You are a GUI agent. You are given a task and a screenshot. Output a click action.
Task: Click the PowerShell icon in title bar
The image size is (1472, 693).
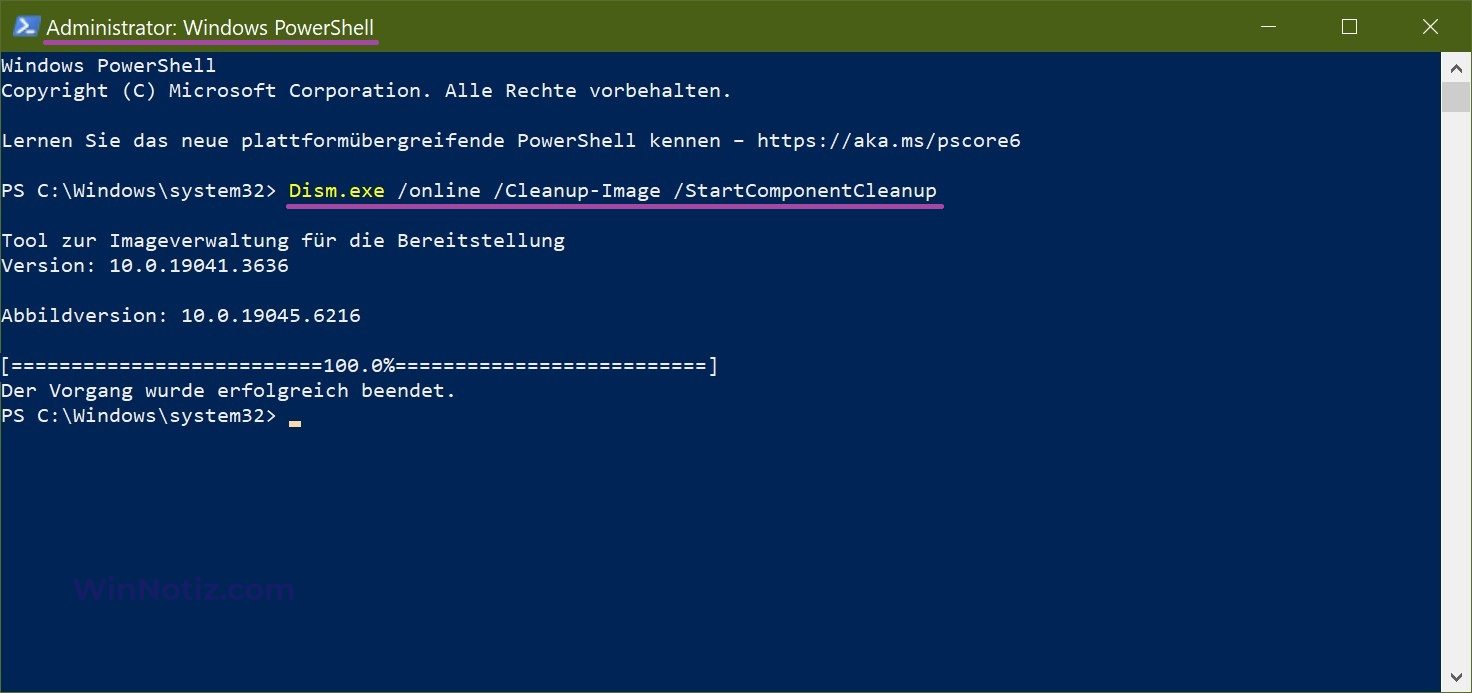tap(26, 27)
